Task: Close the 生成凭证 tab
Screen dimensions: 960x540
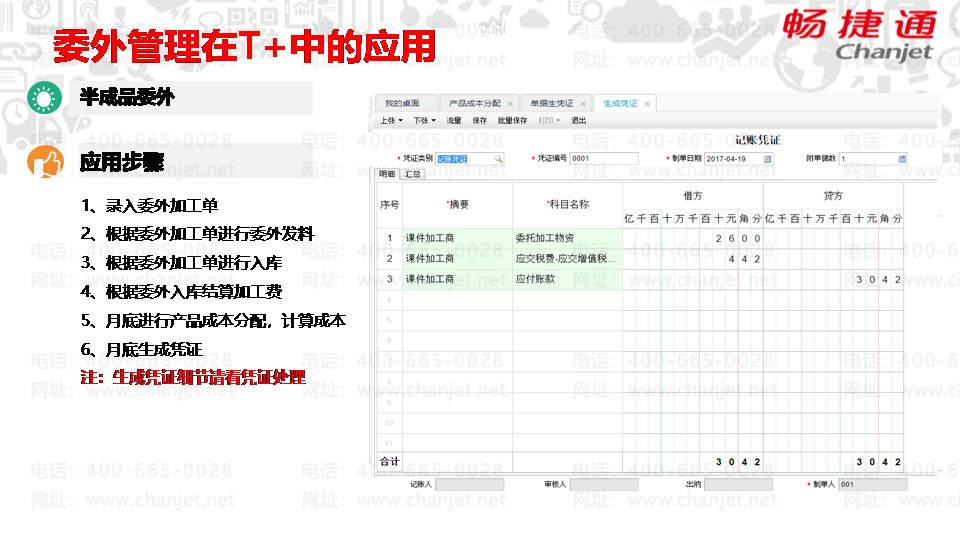Action: coord(647,104)
